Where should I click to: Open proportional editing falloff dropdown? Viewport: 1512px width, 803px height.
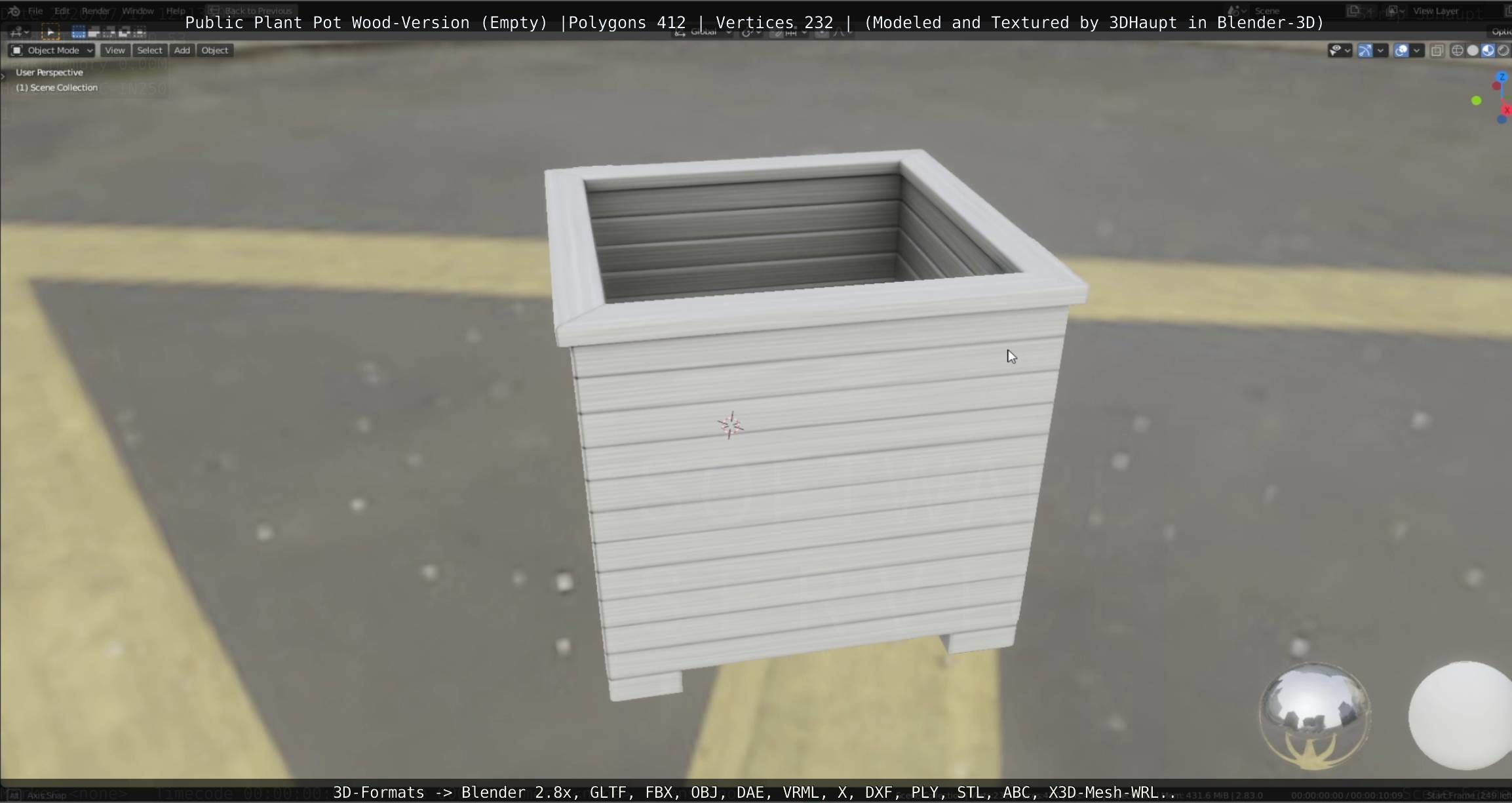pos(842,31)
